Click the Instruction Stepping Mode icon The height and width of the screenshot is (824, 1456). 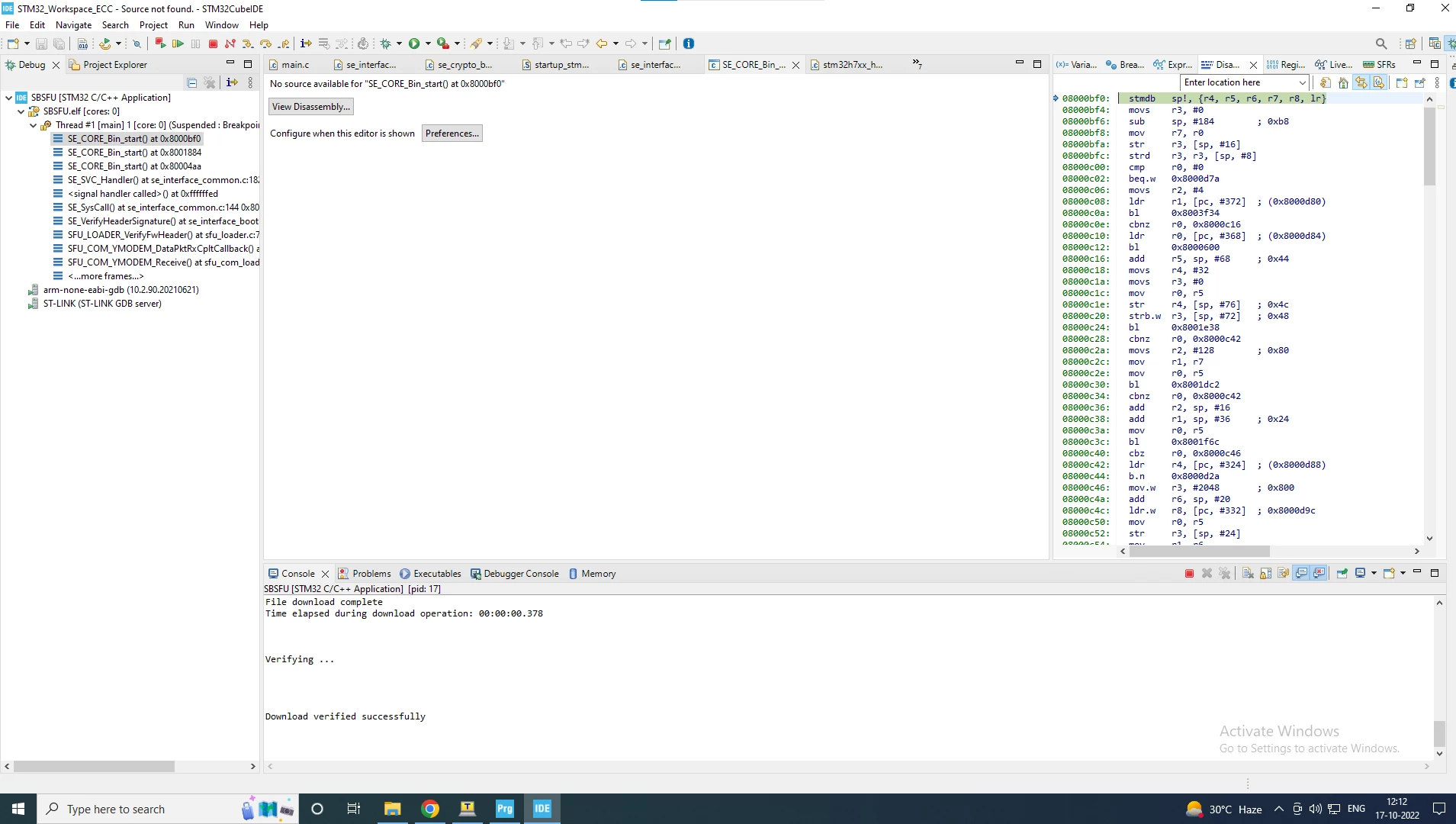(x=306, y=43)
